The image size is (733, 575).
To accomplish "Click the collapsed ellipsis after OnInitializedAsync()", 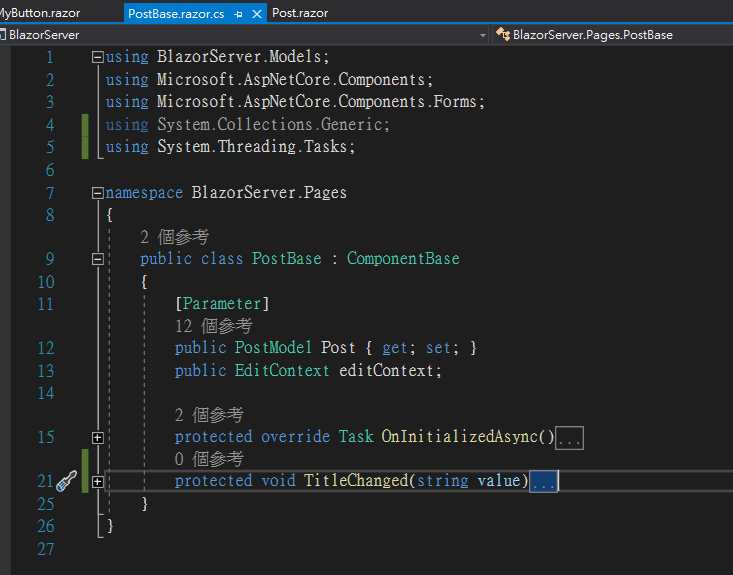I will coord(569,438).
